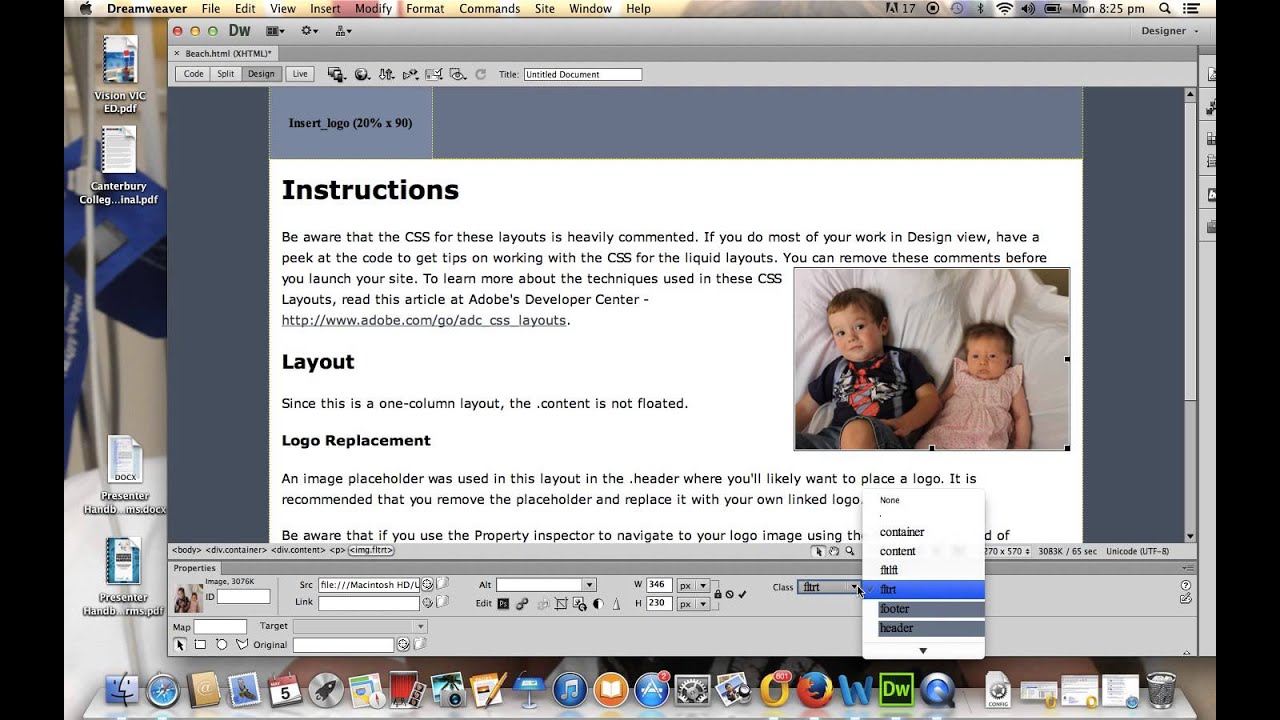Browse for Link file folder icon
The width and height of the screenshot is (1280, 720).
(x=443, y=603)
